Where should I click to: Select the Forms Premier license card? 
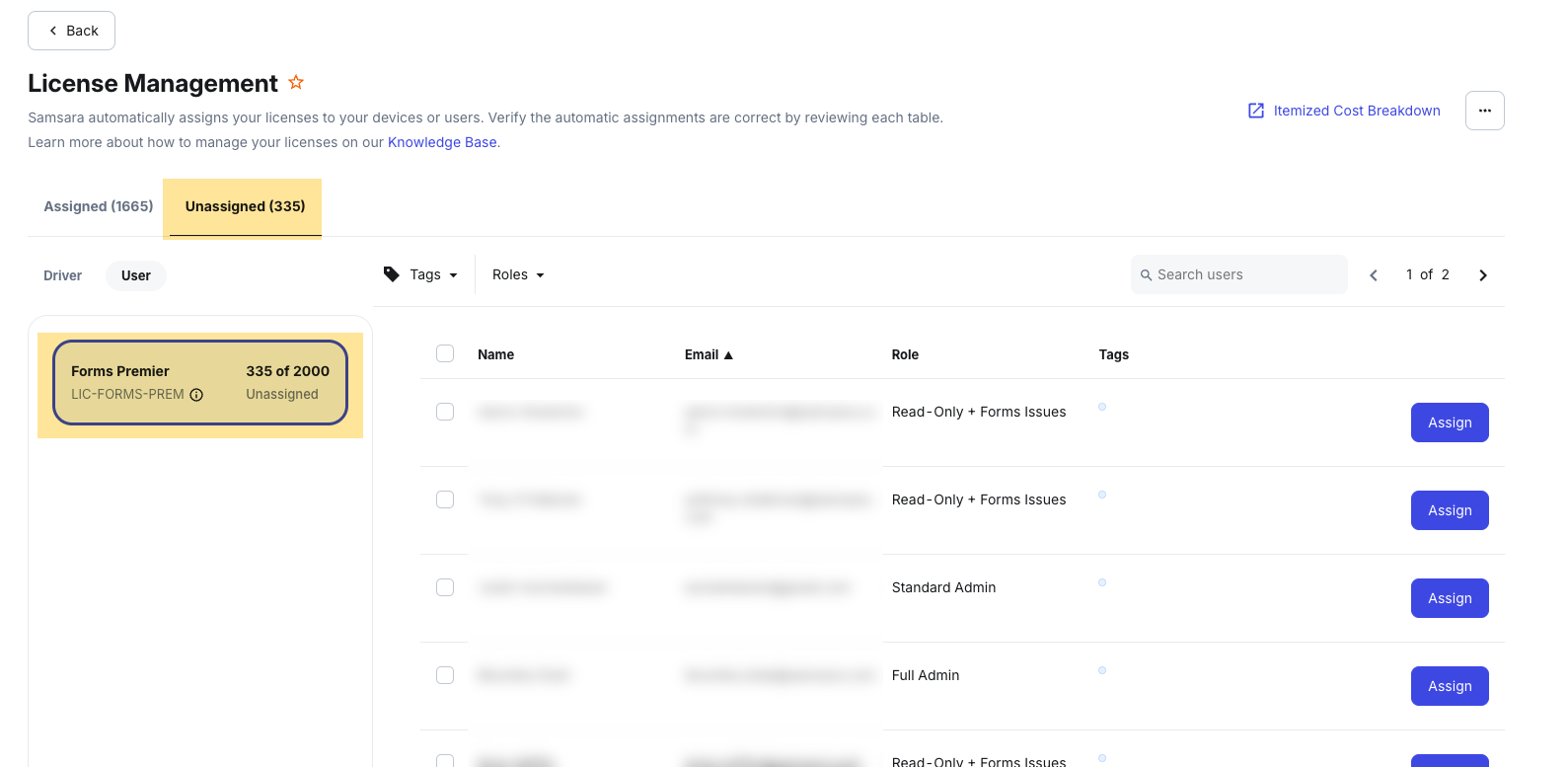tap(200, 383)
